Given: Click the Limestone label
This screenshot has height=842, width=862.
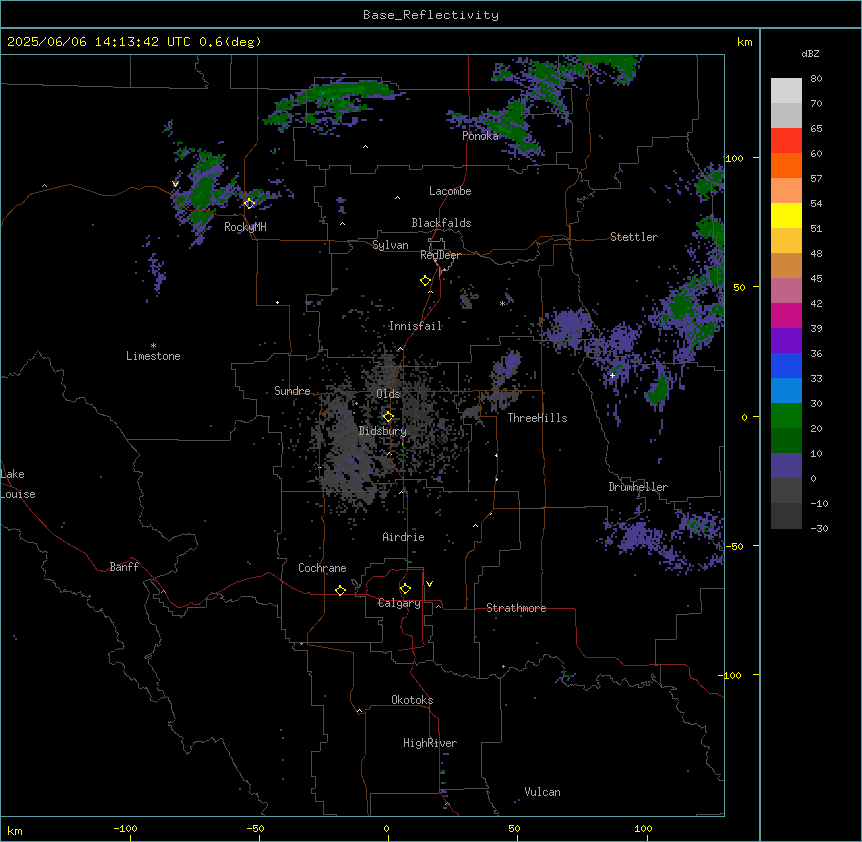Looking at the screenshot, I should (153, 356).
